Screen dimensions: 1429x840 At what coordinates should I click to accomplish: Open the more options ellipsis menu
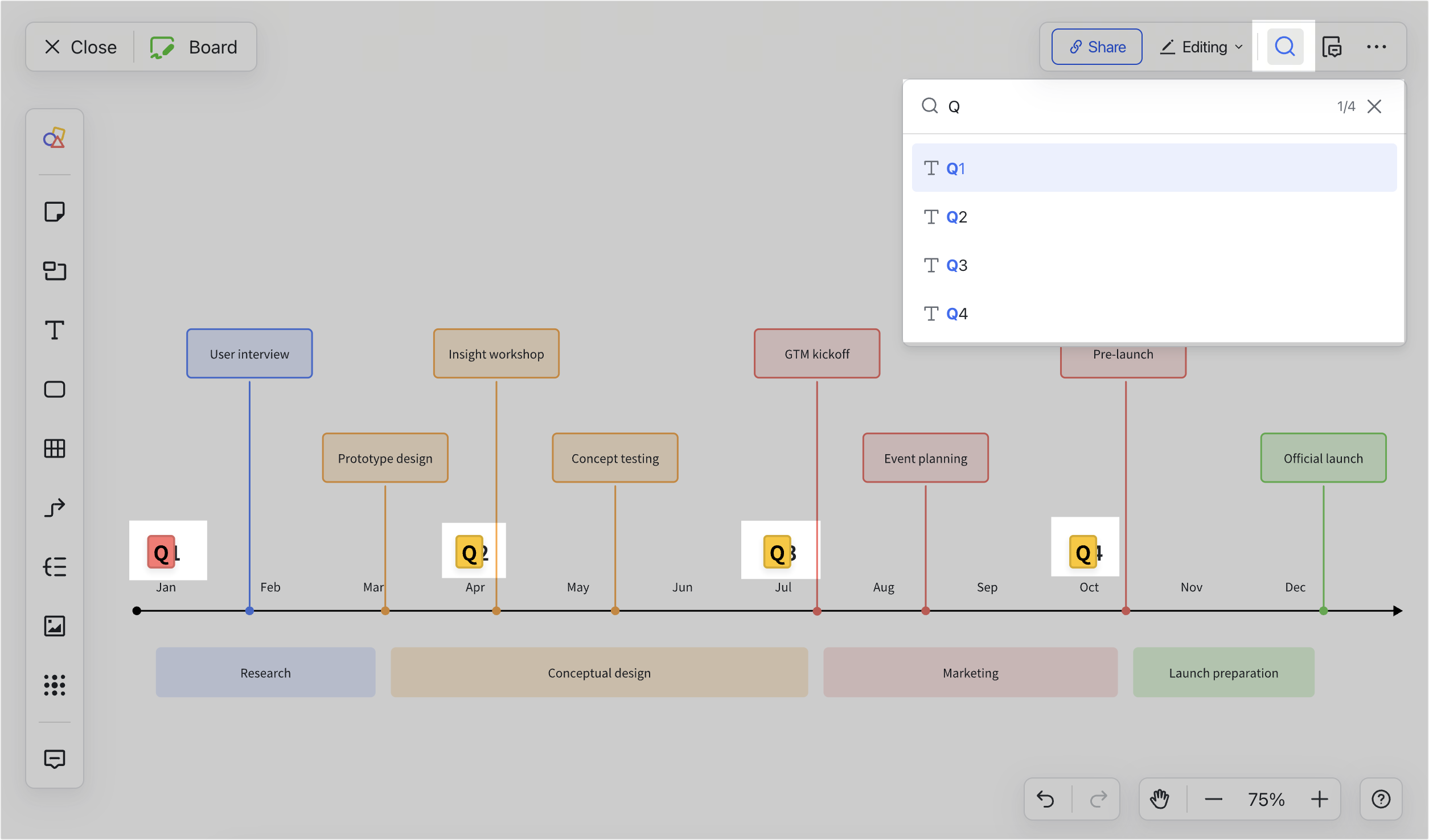pos(1377,47)
